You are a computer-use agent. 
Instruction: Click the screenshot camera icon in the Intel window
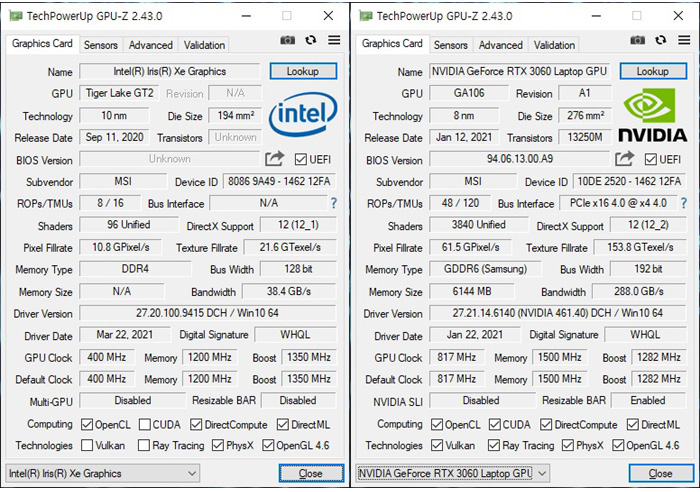click(x=288, y=41)
